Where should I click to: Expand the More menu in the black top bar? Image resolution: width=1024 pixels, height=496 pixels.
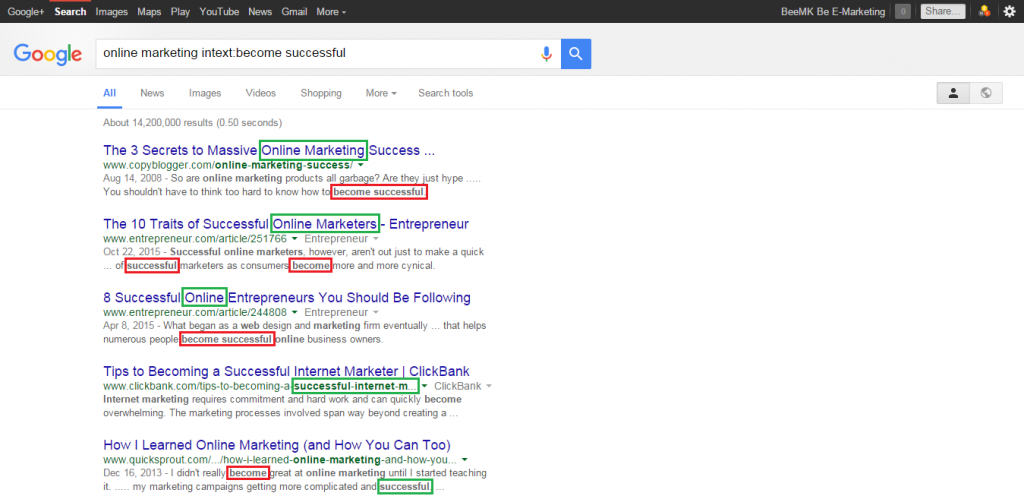click(x=331, y=12)
